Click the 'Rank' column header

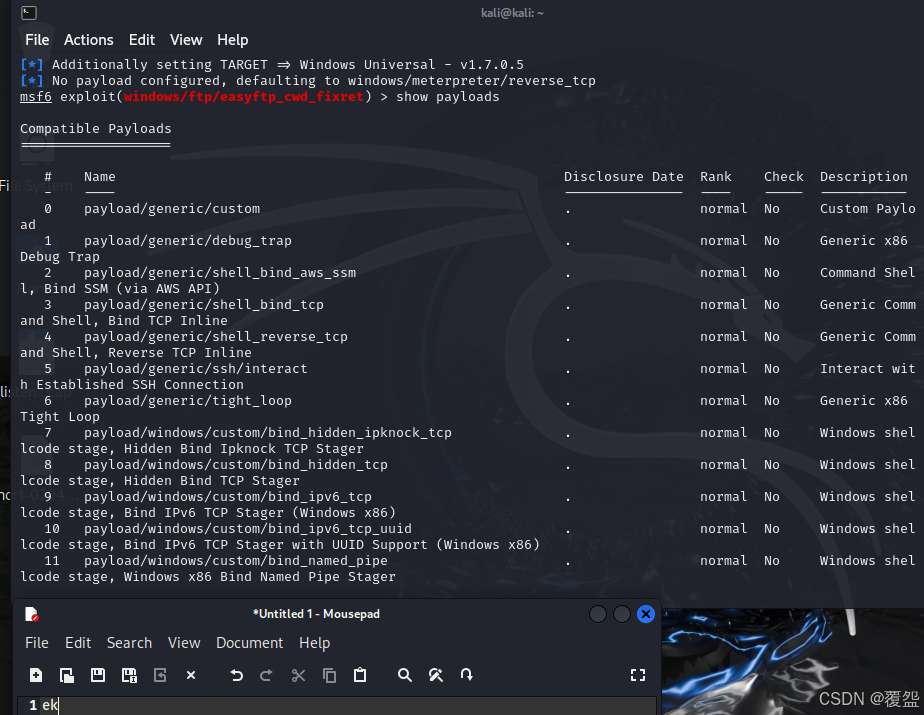click(715, 177)
